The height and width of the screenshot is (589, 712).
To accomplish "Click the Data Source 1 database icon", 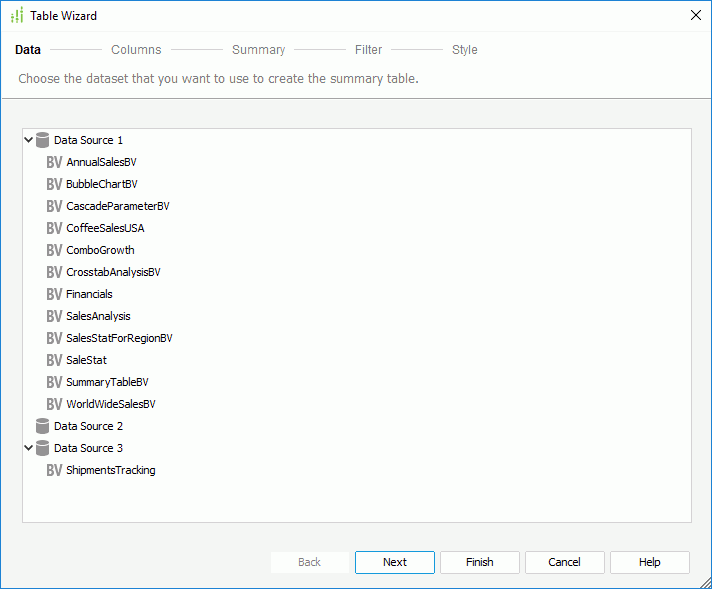I will tap(42, 140).
